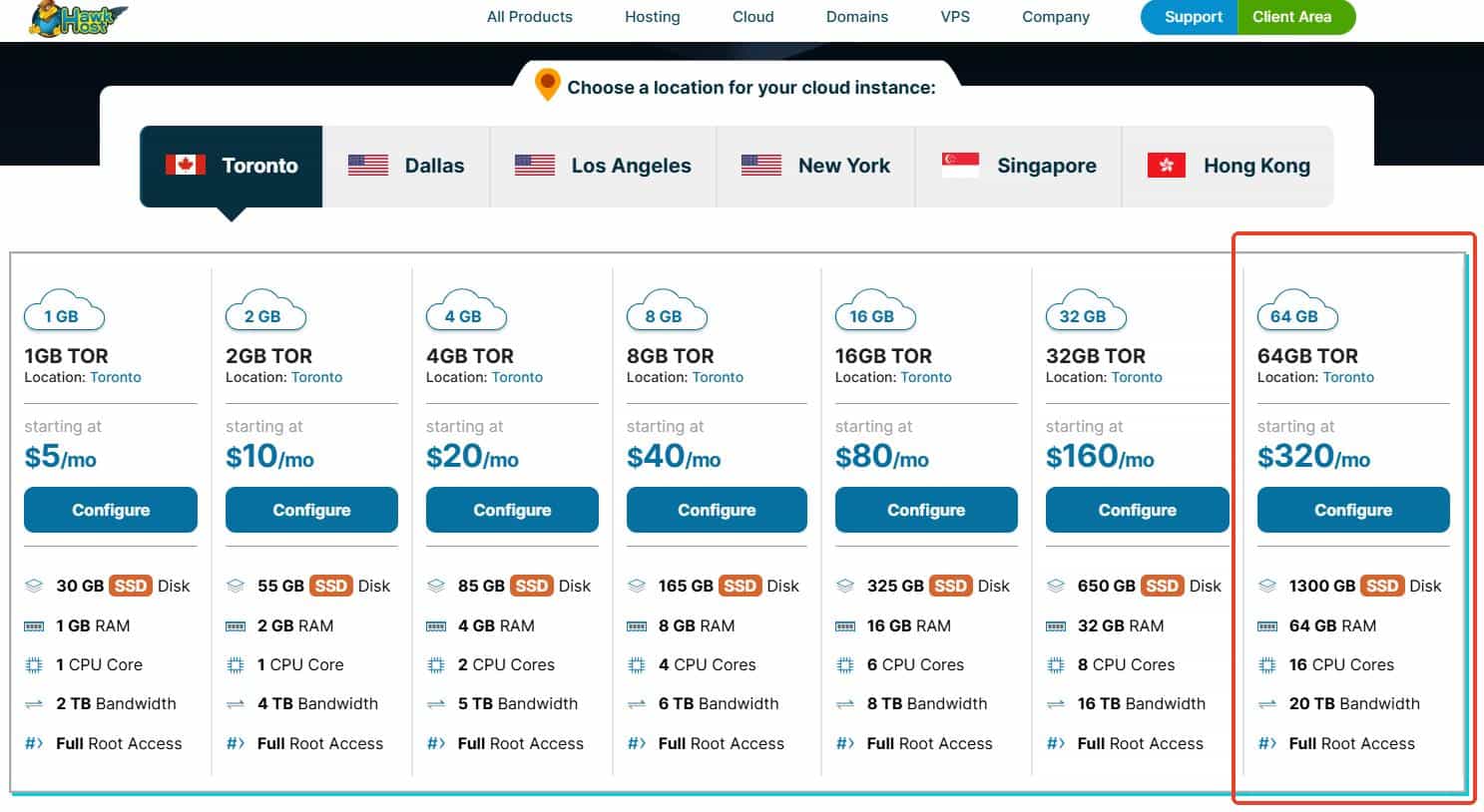Click the Hawk Host logo

pos(79,18)
